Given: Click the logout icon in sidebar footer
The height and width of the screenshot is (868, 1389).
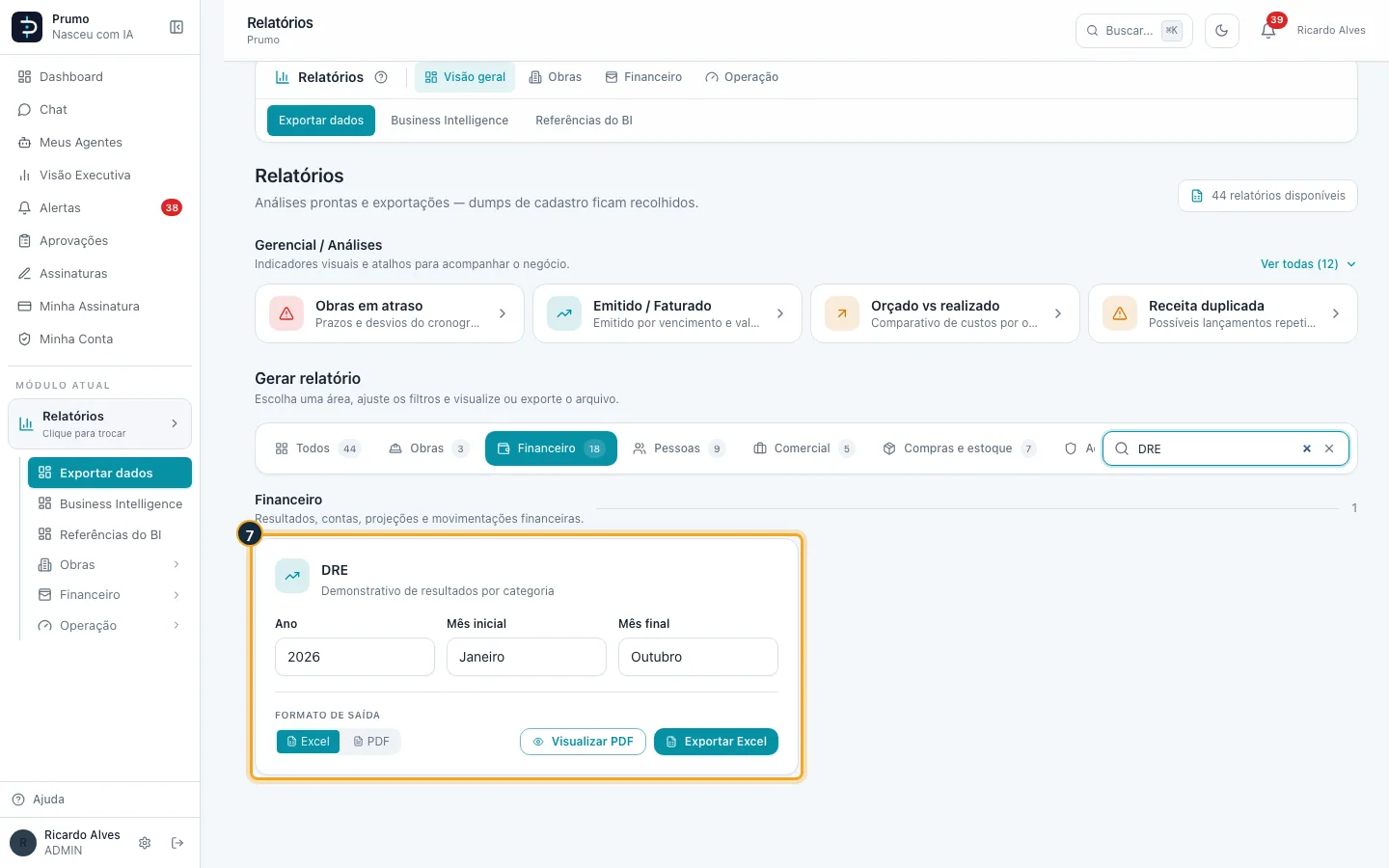Looking at the screenshot, I should coord(177,843).
